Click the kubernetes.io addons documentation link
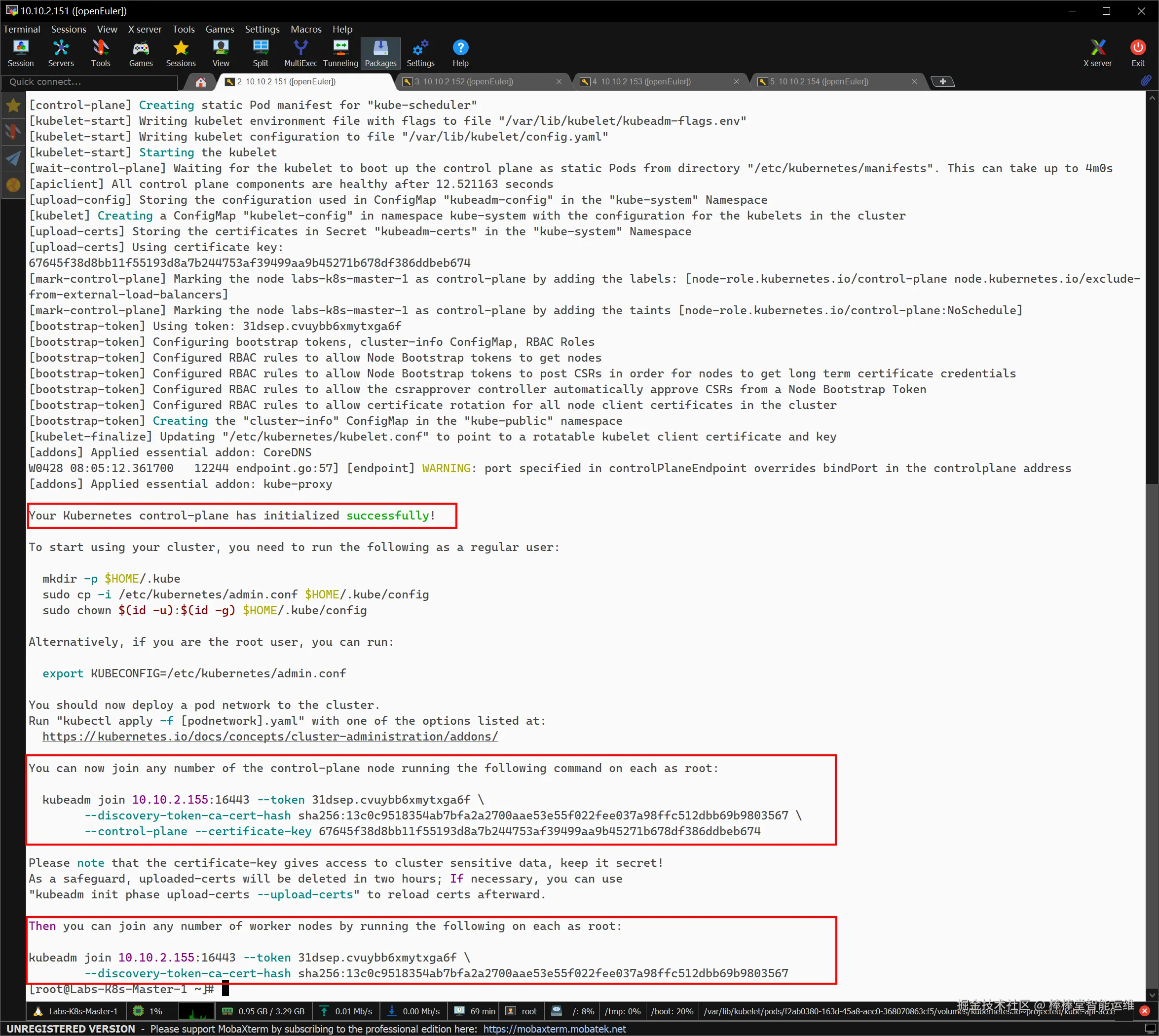This screenshot has width=1159, height=1036. (270, 737)
